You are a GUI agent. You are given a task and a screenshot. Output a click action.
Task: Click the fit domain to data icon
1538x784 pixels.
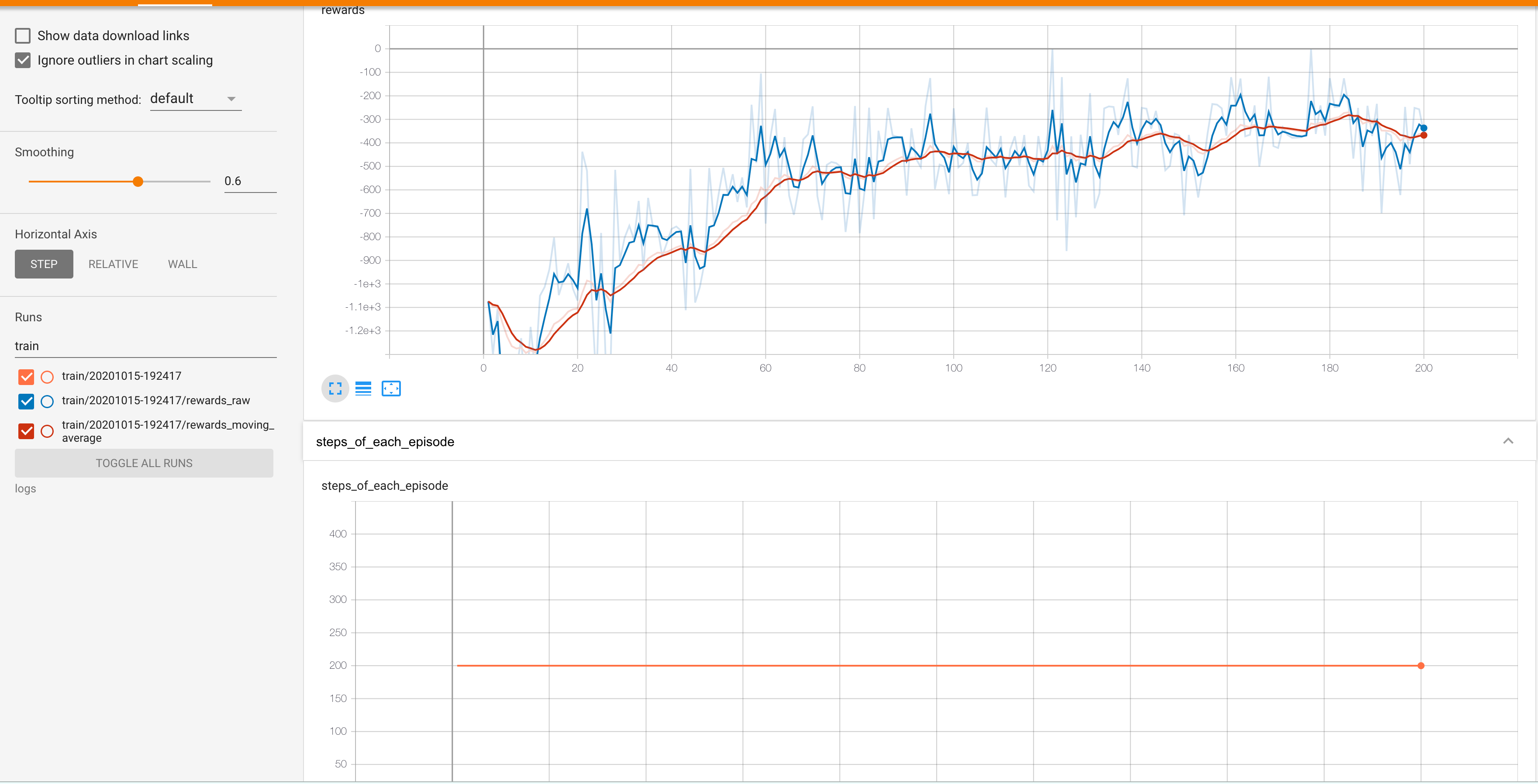(391, 389)
